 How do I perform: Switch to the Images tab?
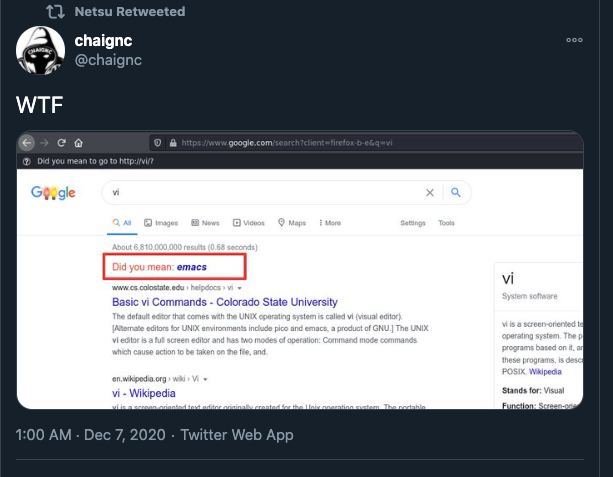tap(161, 223)
